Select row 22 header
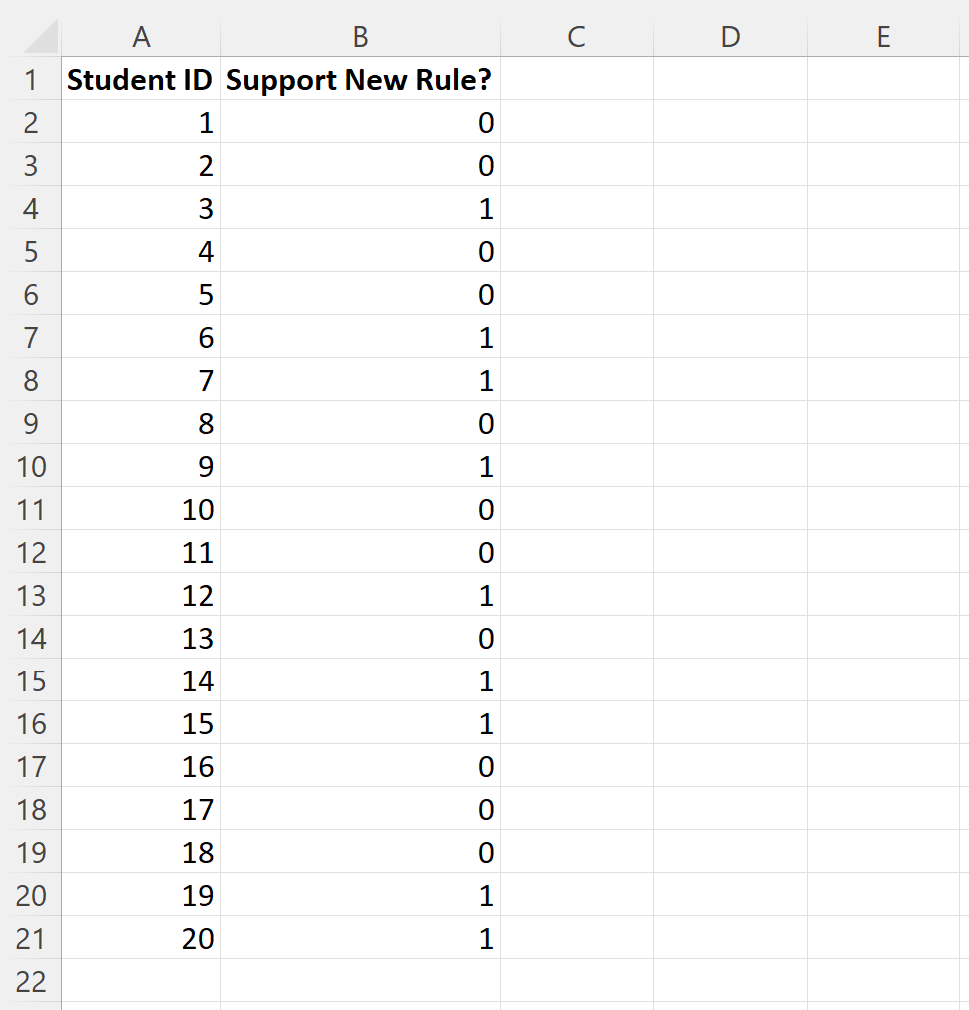 (32, 982)
